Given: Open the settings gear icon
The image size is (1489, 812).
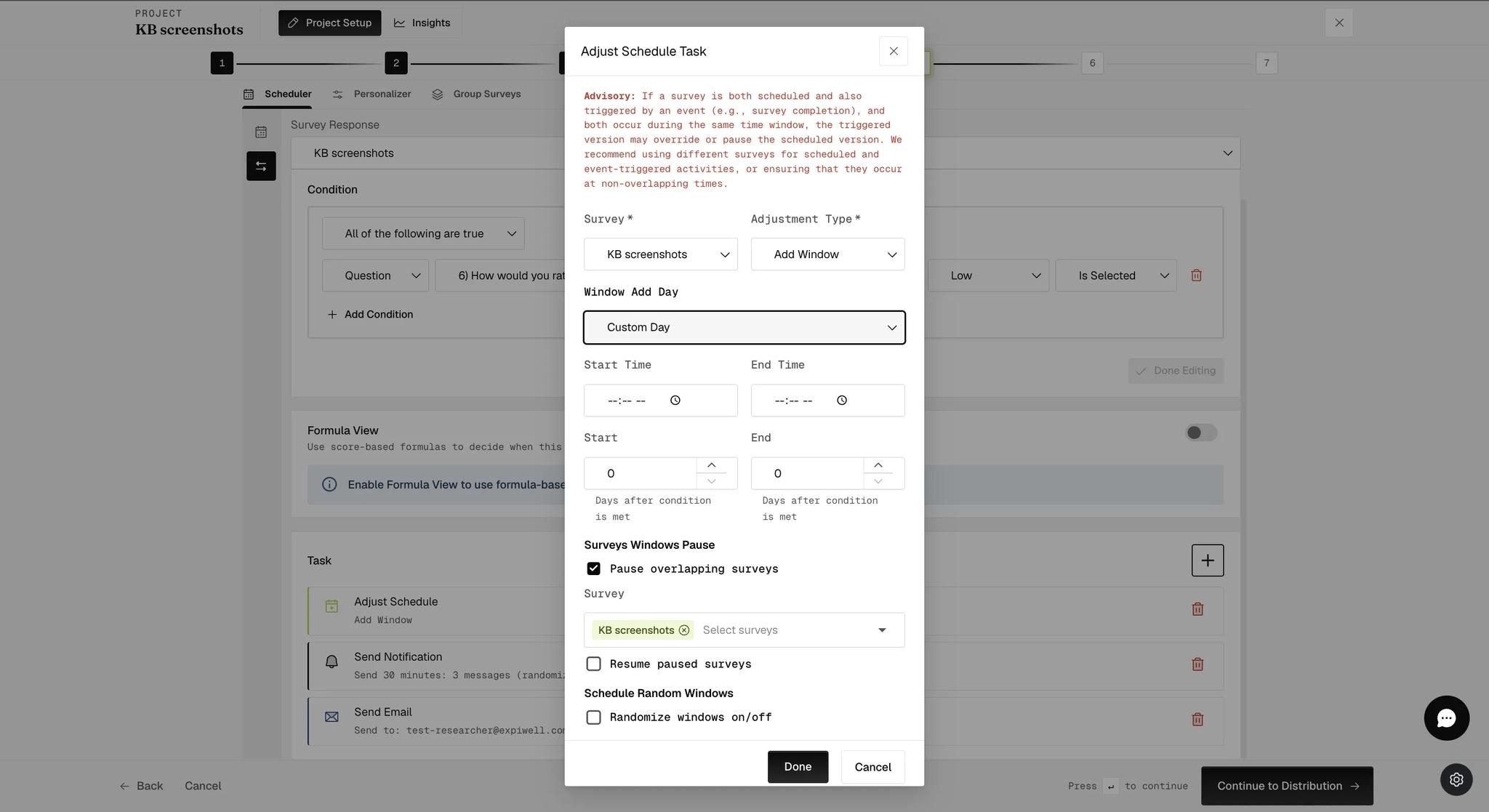Looking at the screenshot, I should point(1456,779).
